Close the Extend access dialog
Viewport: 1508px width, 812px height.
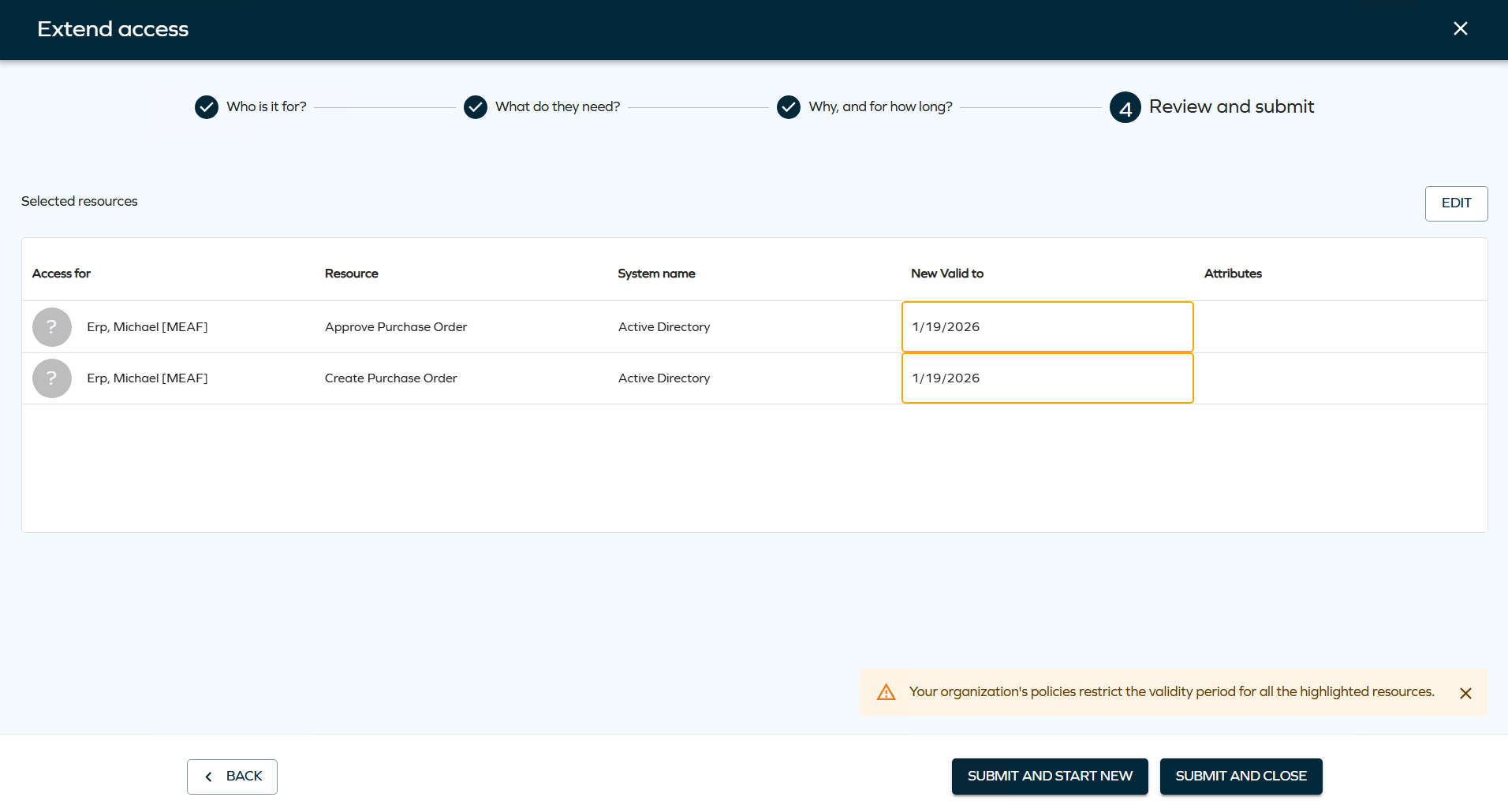point(1461,28)
